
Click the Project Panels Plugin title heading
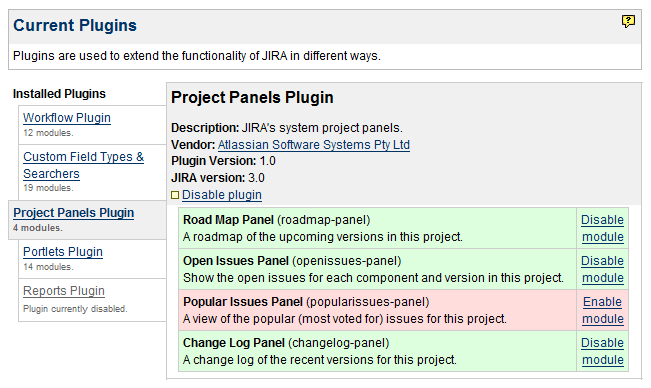pyautogui.click(x=252, y=98)
